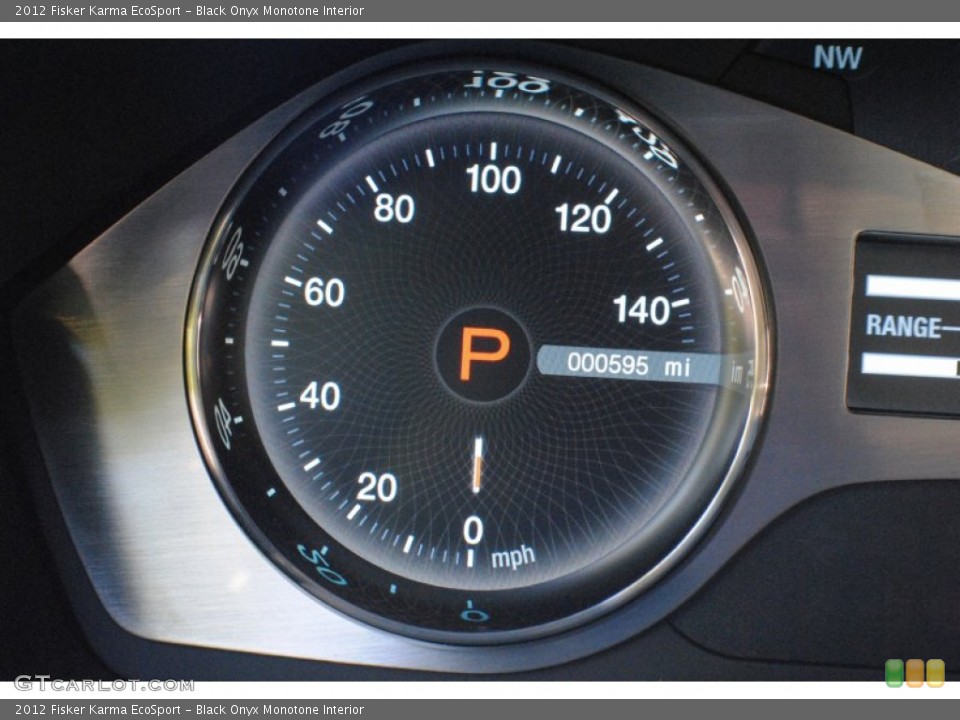Click the 40 speed marking

[320, 396]
